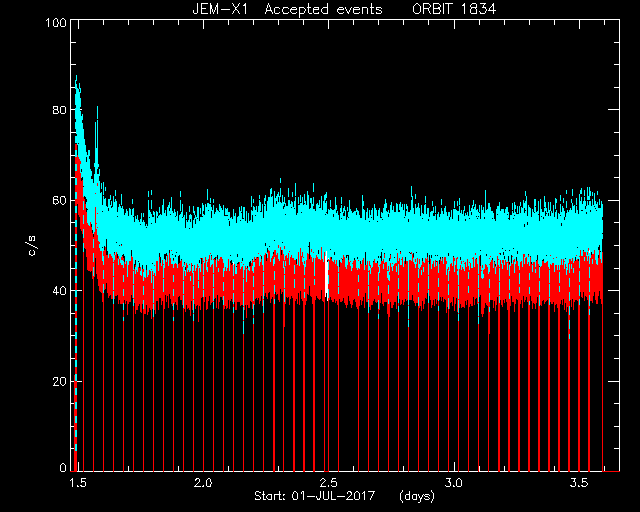The width and height of the screenshot is (640, 512).
Task: Click the 80 y-axis tick label
Action: point(59,110)
